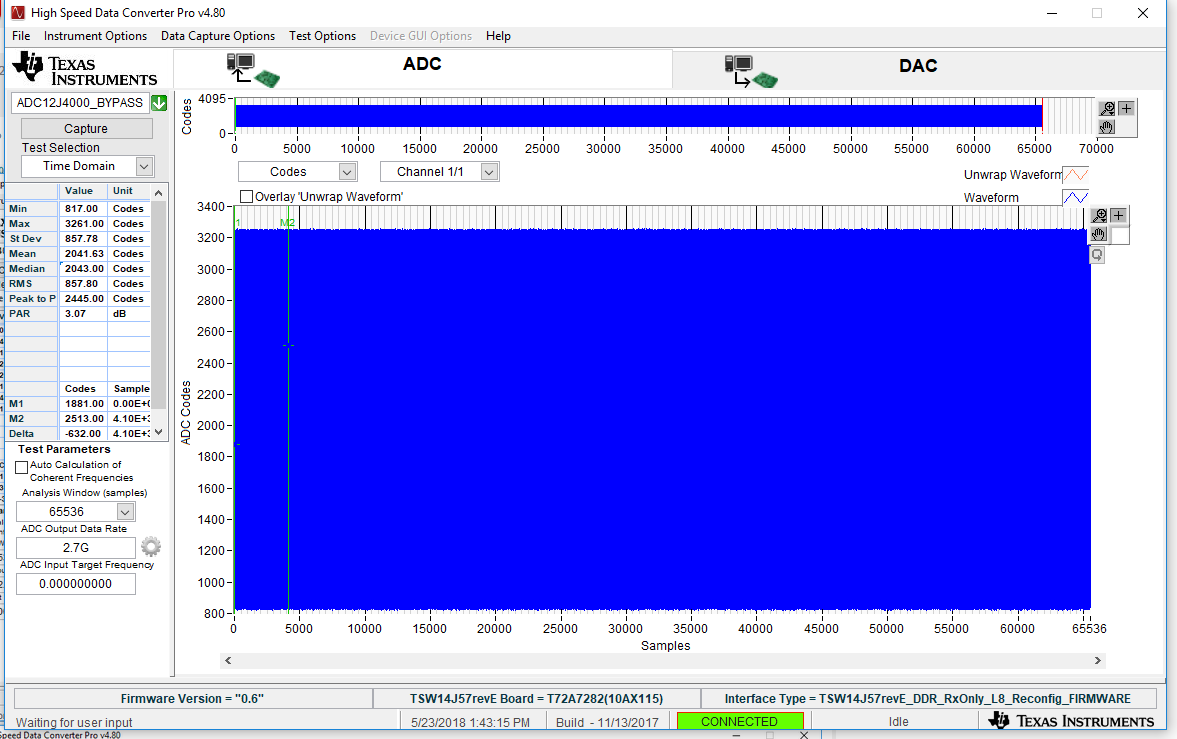
Task: Click the green CONNECTED status indicator
Action: point(739,721)
